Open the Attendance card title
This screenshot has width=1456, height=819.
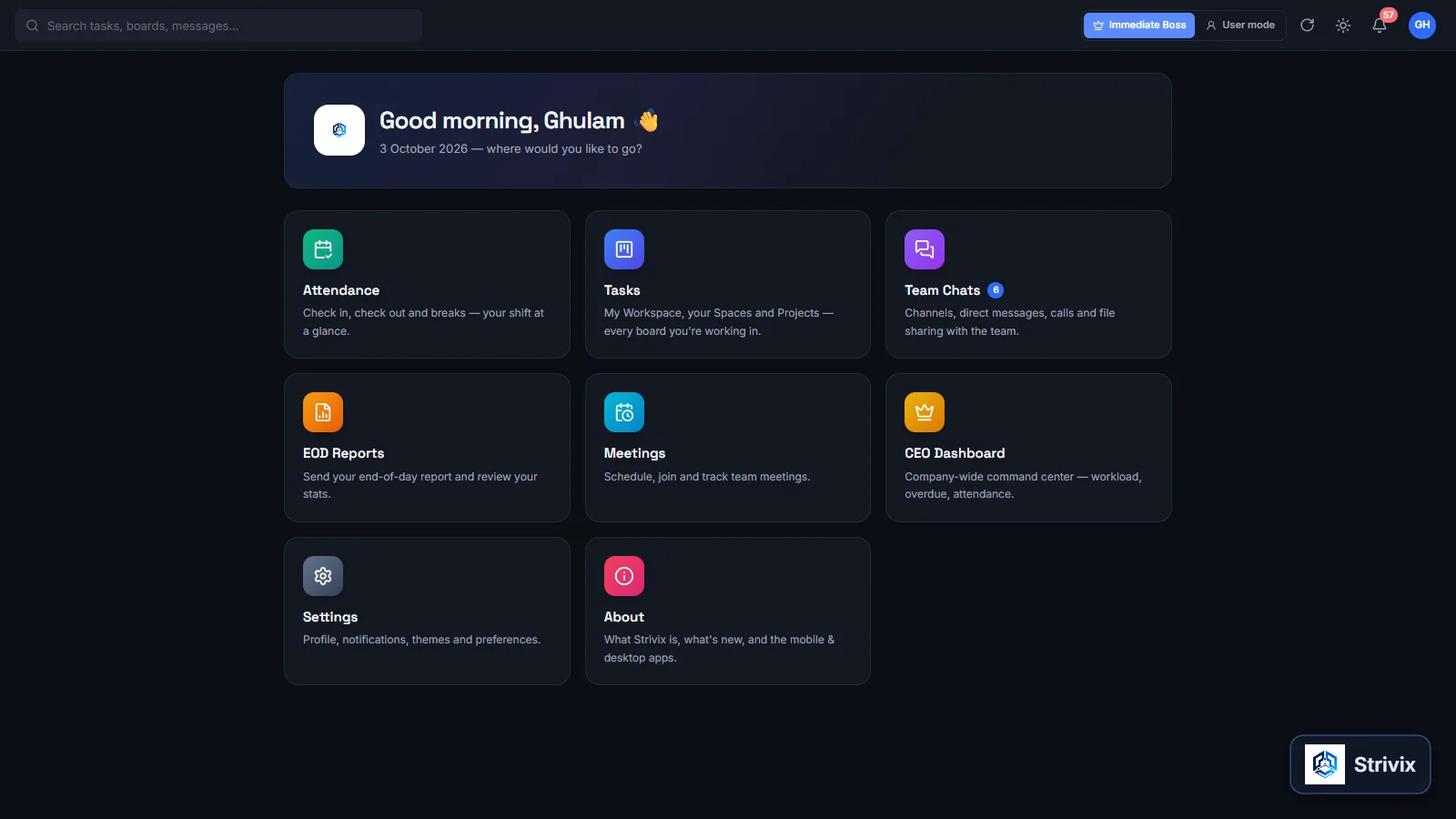341,290
